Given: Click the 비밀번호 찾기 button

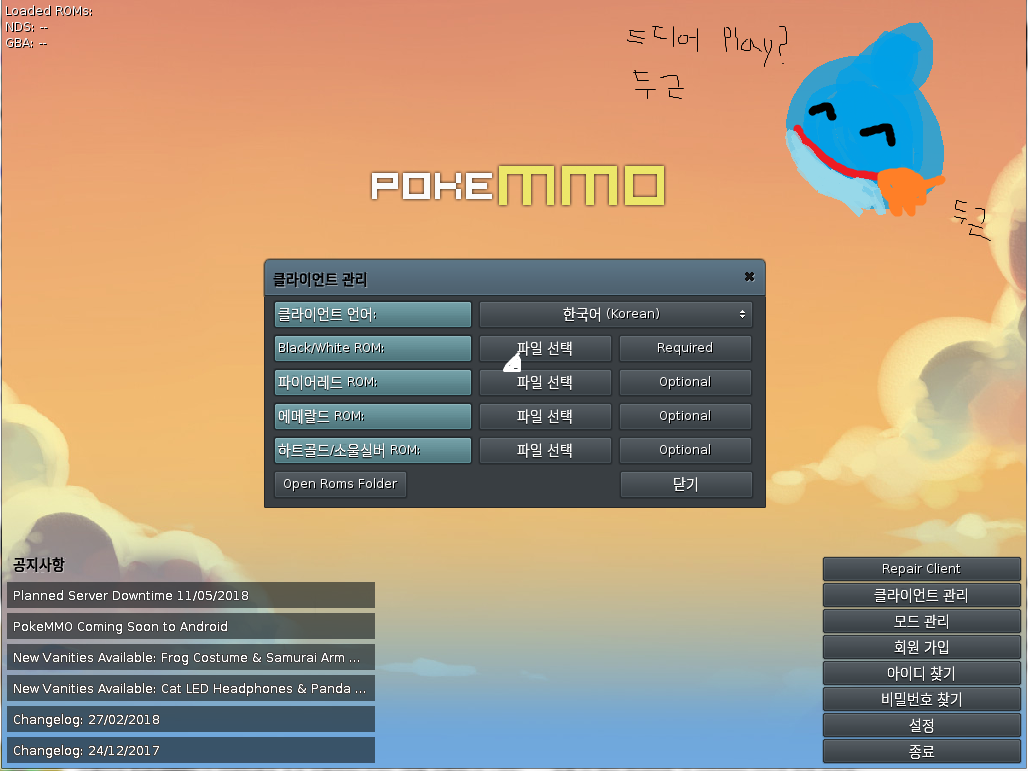Looking at the screenshot, I should [921, 699].
